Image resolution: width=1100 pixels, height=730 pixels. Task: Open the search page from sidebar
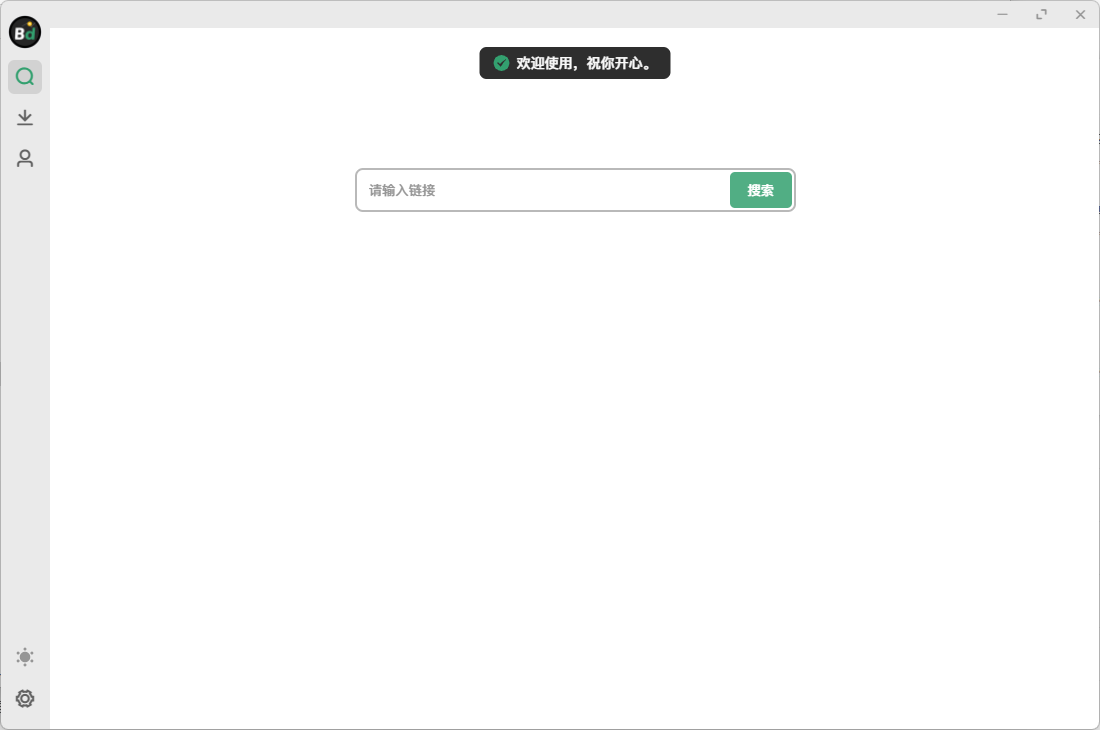tap(25, 77)
